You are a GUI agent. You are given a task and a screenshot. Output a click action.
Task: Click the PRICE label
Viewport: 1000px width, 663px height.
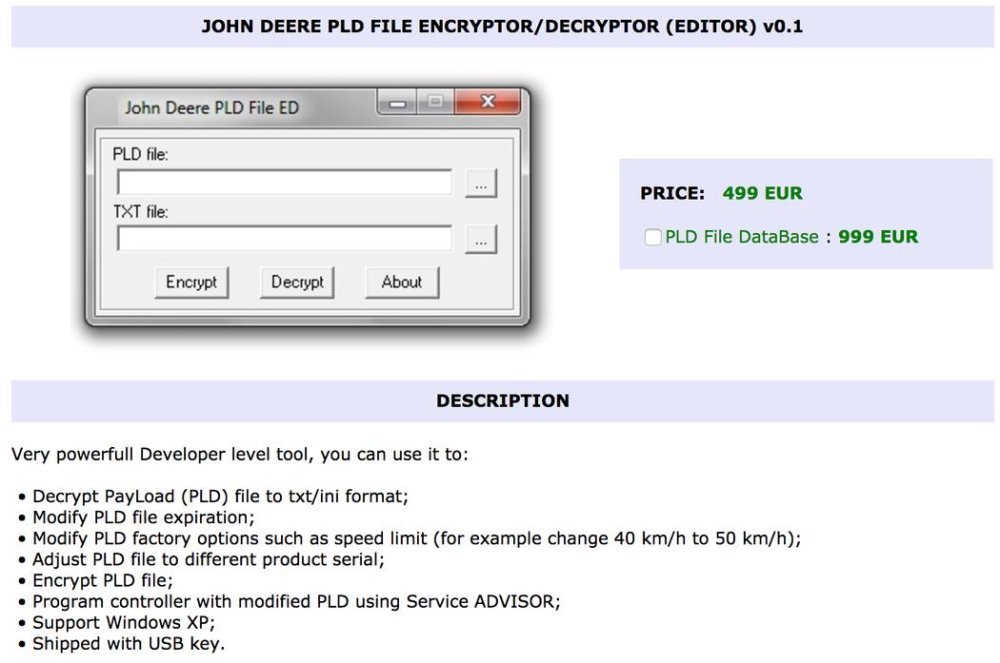click(672, 193)
